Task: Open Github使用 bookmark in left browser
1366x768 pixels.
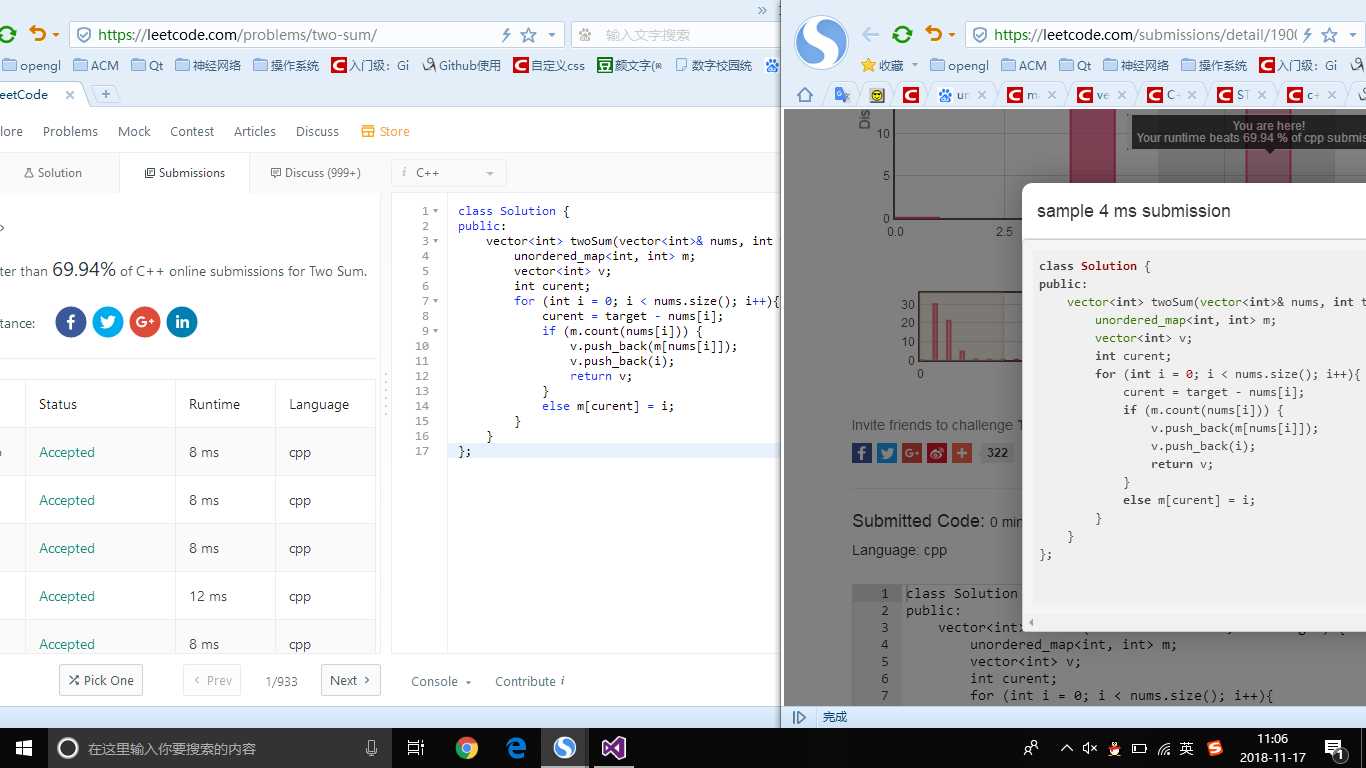Action: tap(461, 65)
